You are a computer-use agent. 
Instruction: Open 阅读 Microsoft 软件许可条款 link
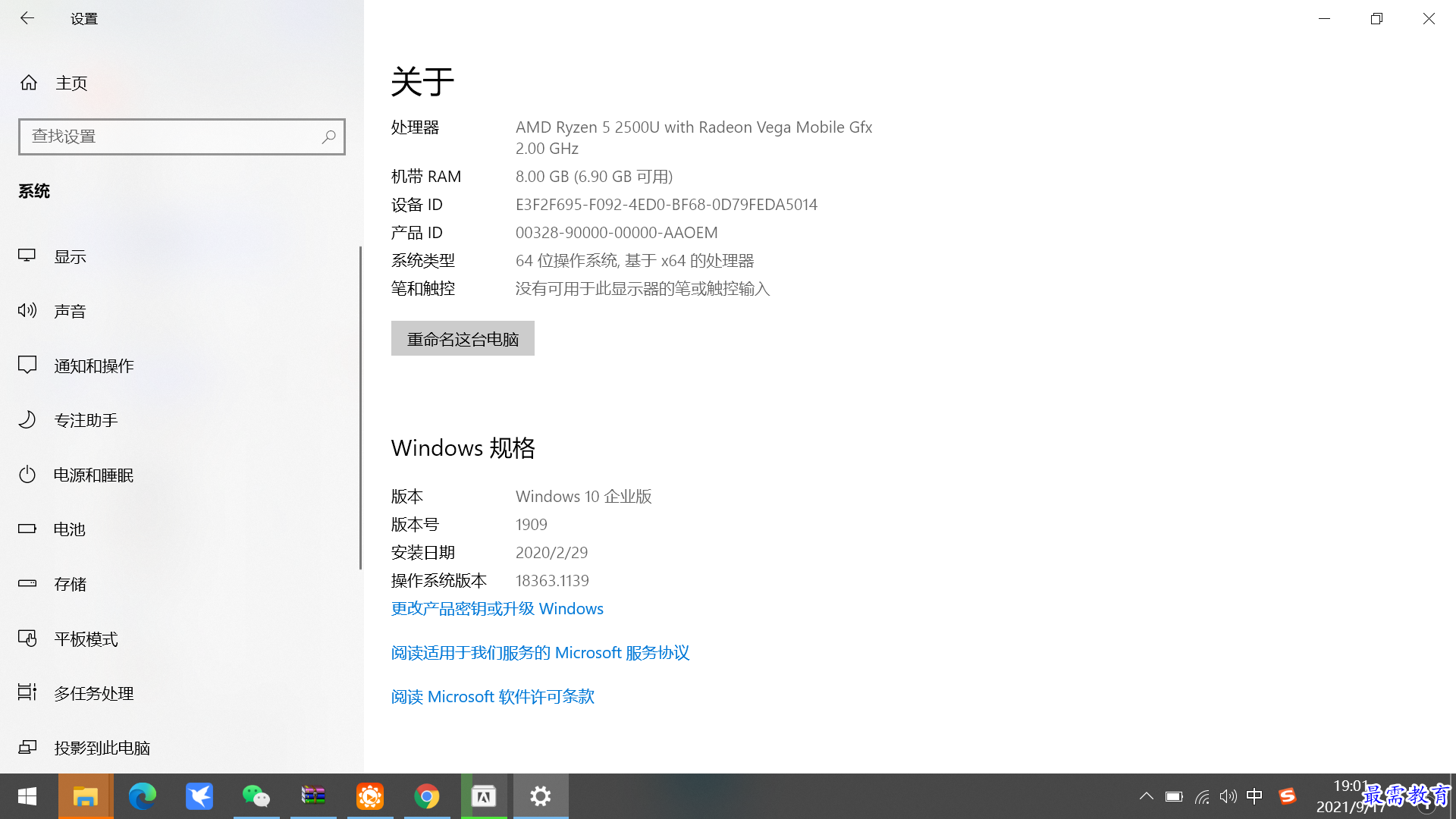pyautogui.click(x=493, y=697)
